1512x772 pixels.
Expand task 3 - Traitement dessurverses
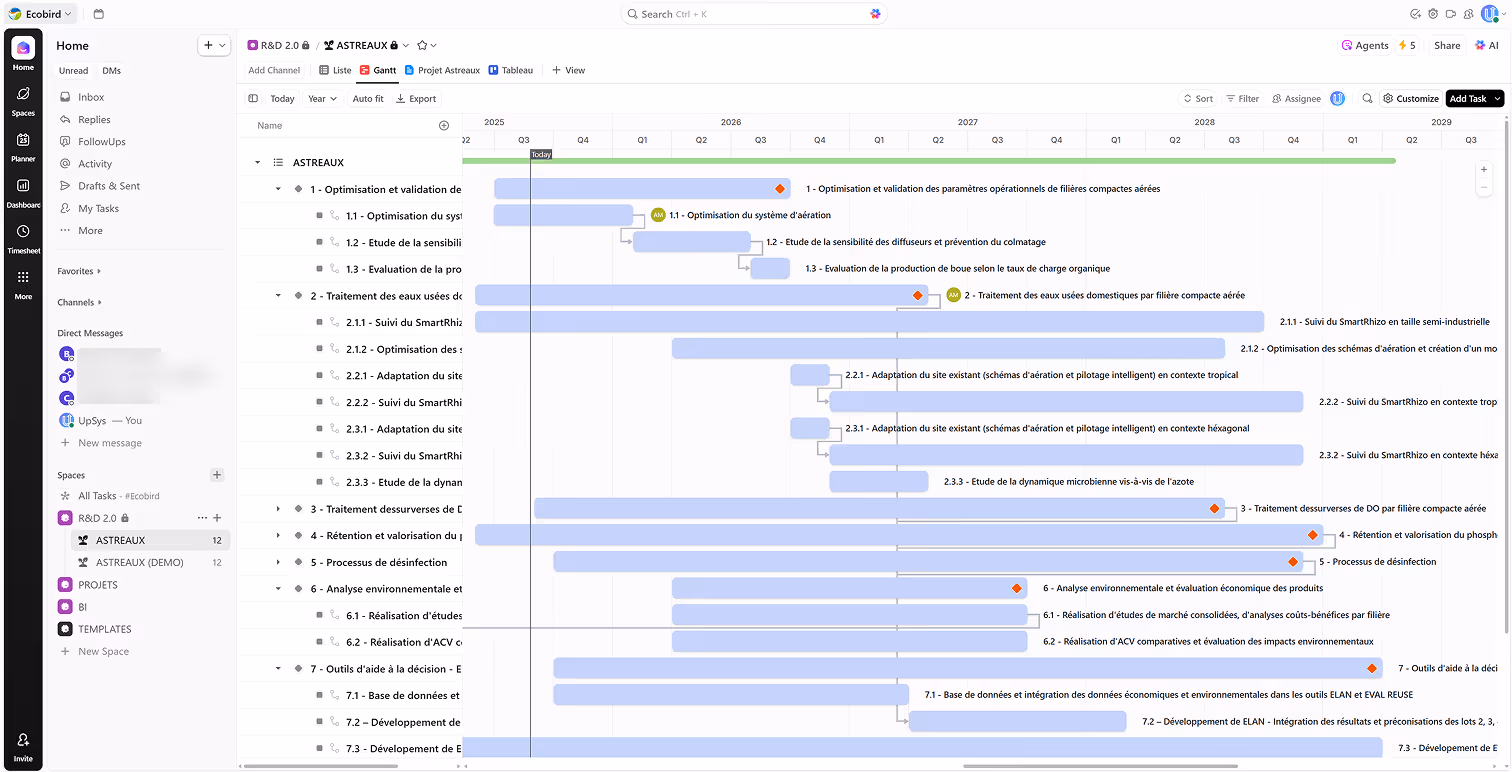pyautogui.click(x=278, y=508)
